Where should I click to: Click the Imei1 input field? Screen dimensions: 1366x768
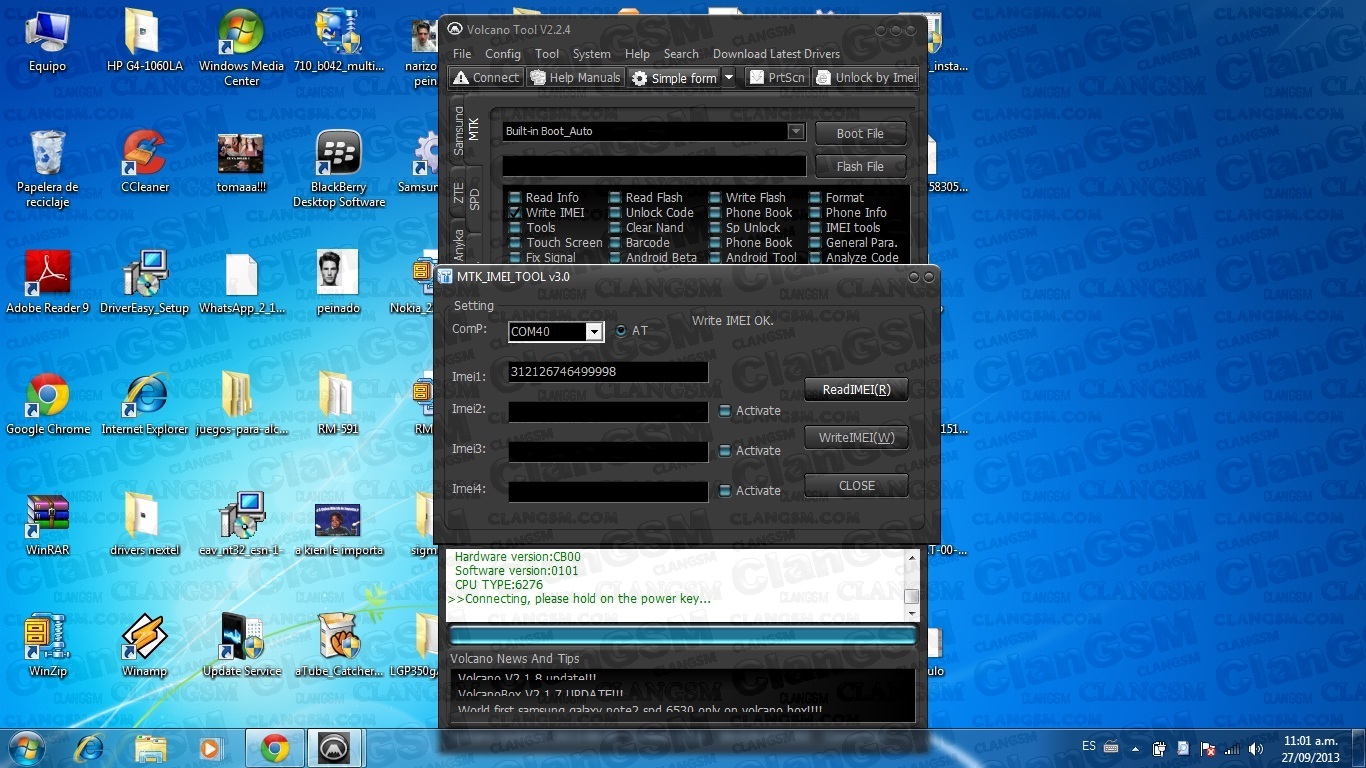point(608,372)
